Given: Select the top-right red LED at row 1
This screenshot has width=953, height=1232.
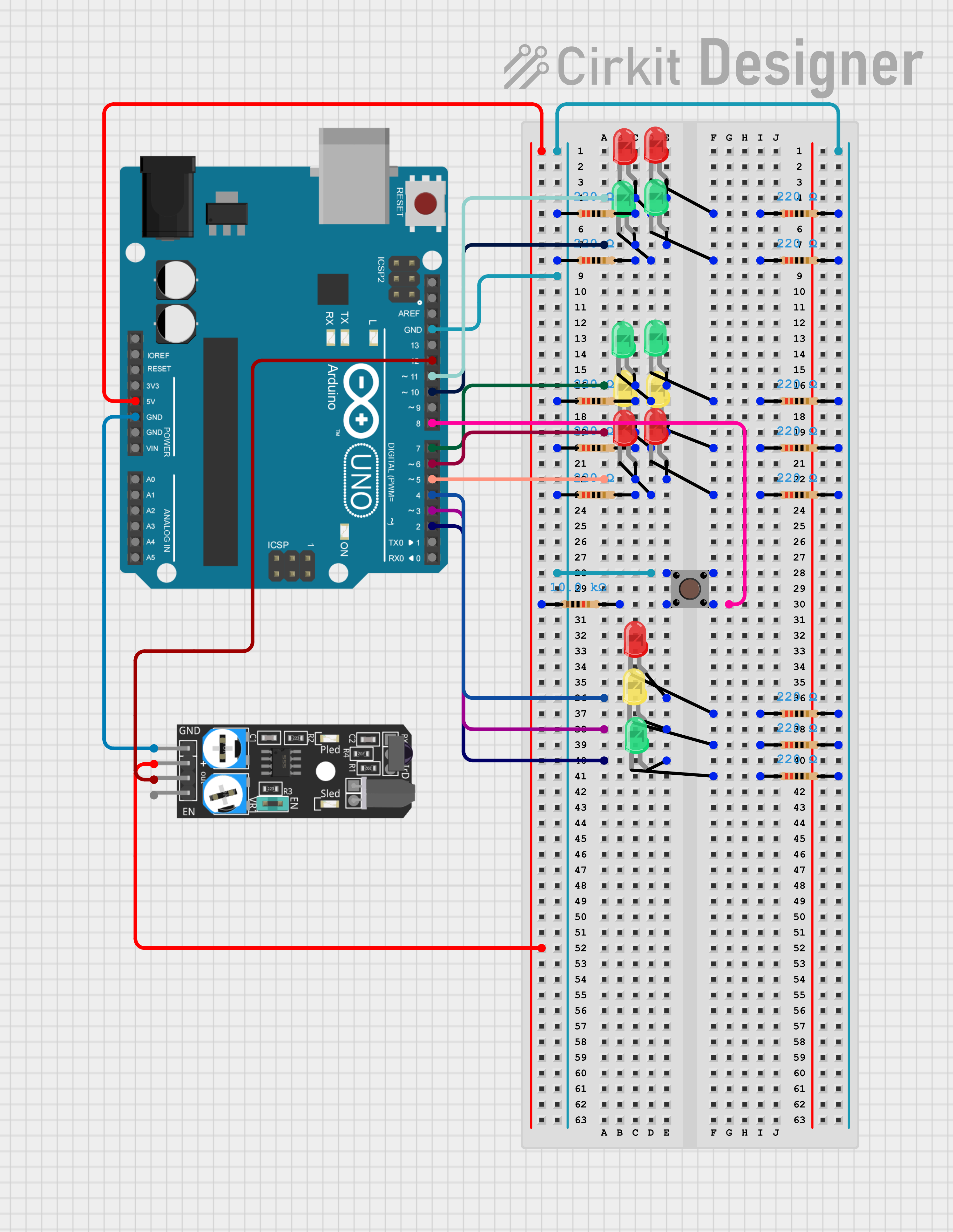Looking at the screenshot, I should (x=656, y=145).
